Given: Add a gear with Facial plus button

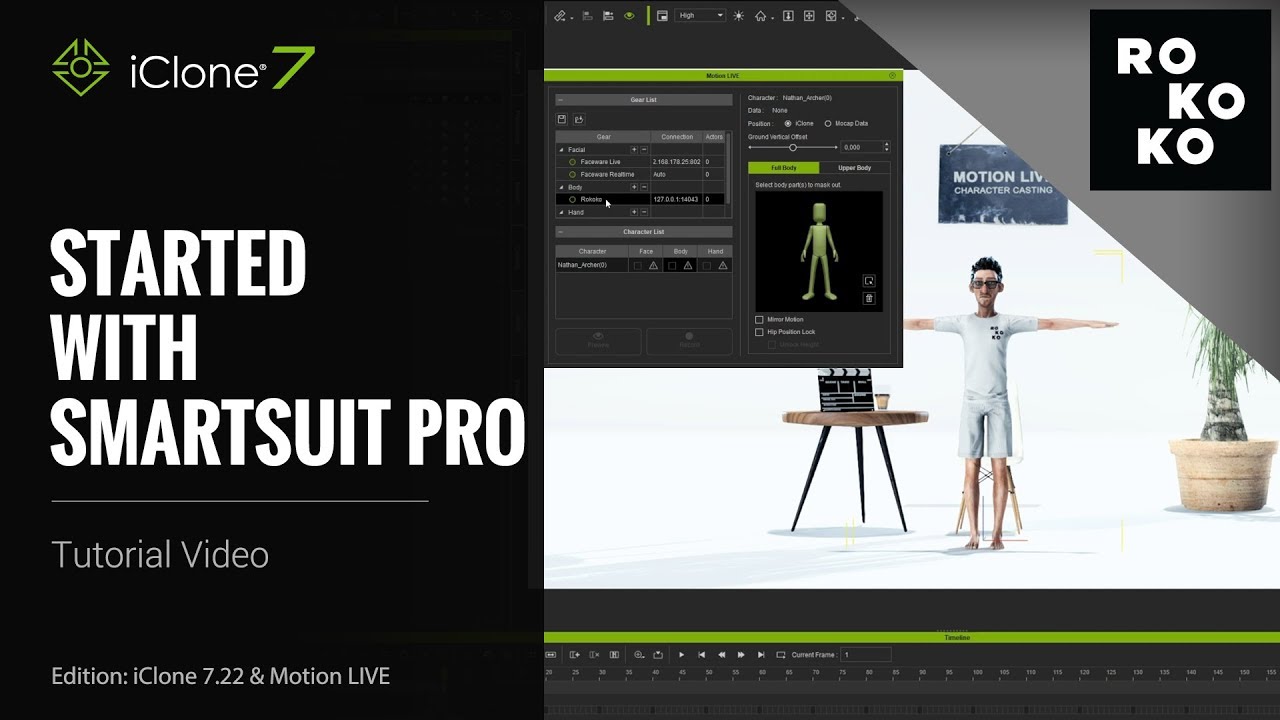Looking at the screenshot, I should [x=633, y=149].
